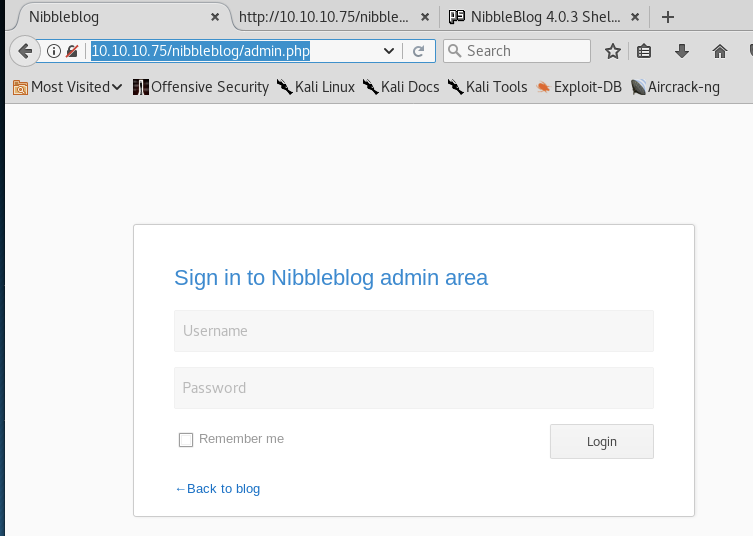Follow the Back to blog link
Image resolution: width=753 pixels, height=536 pixels.
pyautogui.click(x=217, y=489)
